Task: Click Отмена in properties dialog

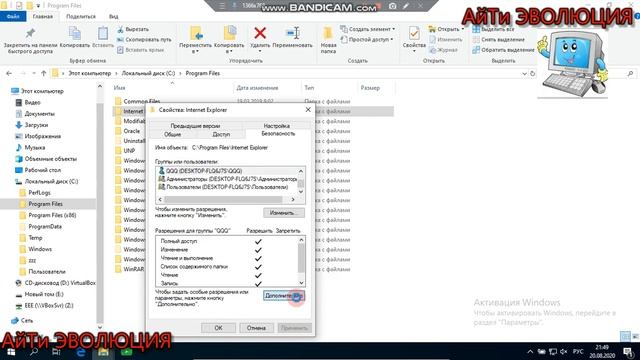Action: click(x=256, y=328)
